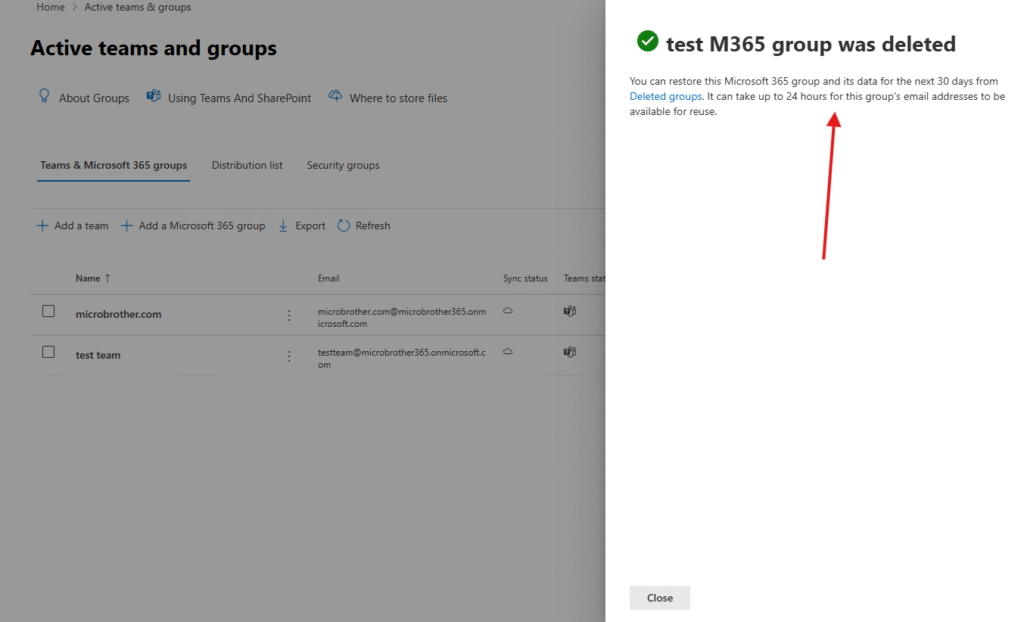This screenshot has width=1024, height=622.
Task: Open more actions menu for microbrother.com
Action: tap(289, 315)
